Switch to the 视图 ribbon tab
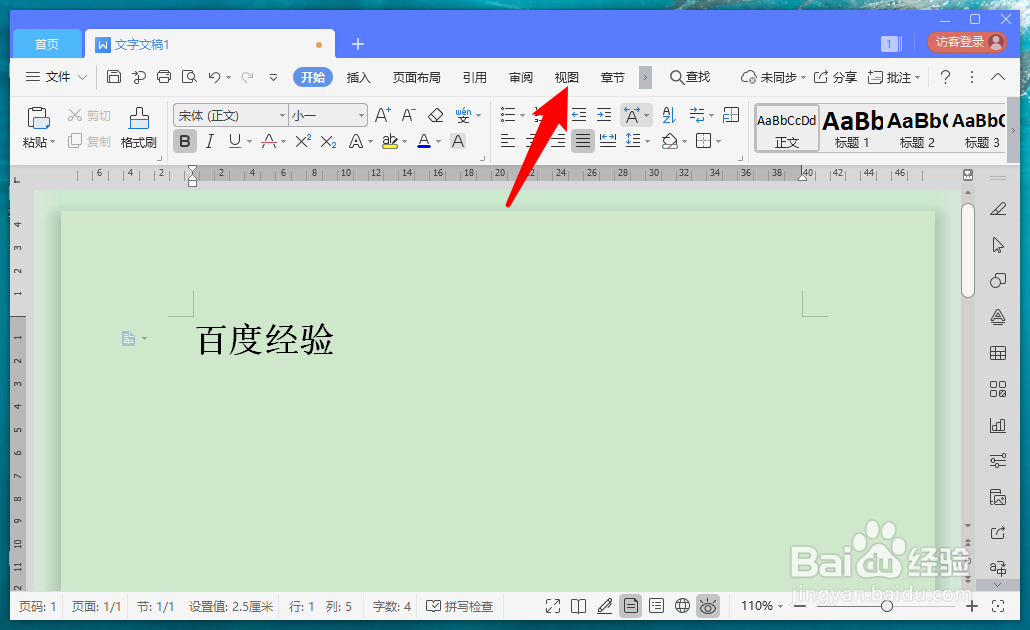Screen dimensions: 1030x630 point(566,76)
